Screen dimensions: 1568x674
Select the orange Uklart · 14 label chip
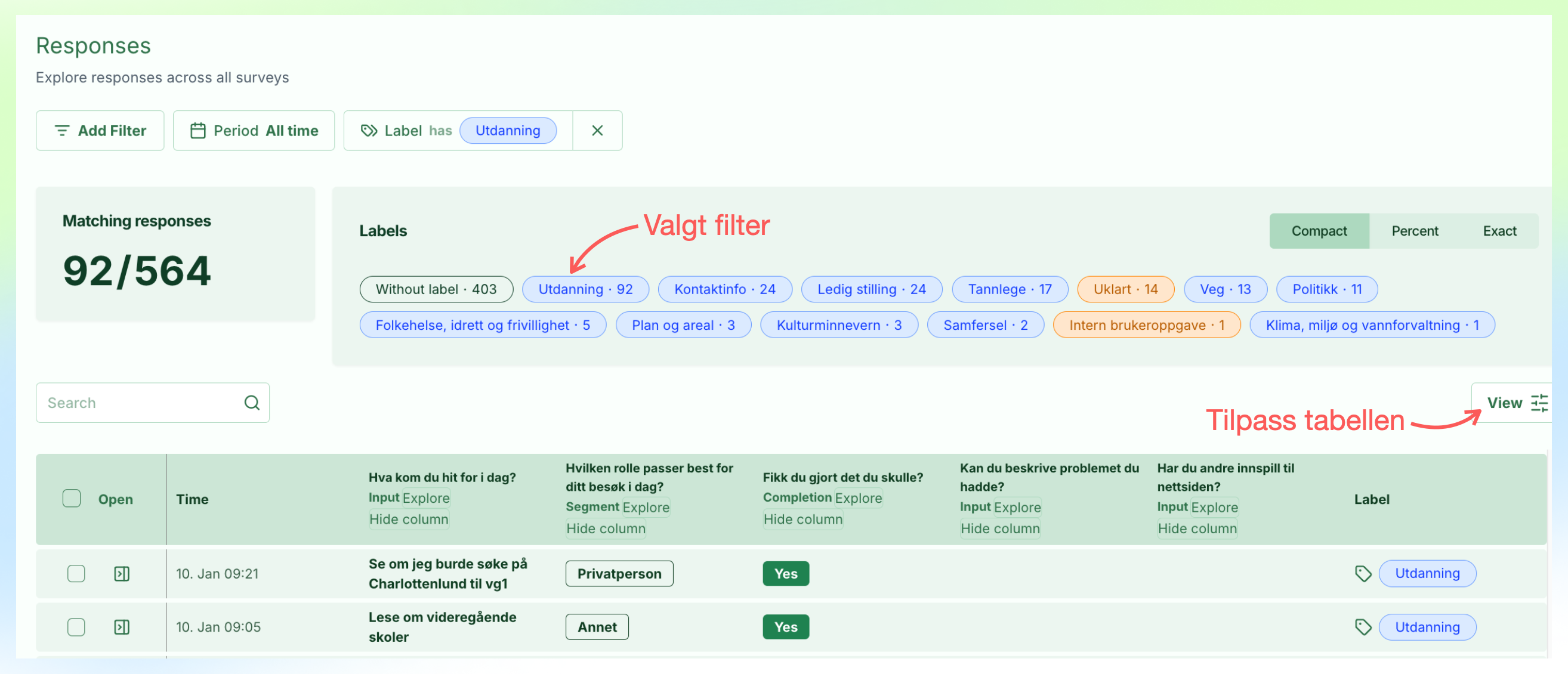1125,289
